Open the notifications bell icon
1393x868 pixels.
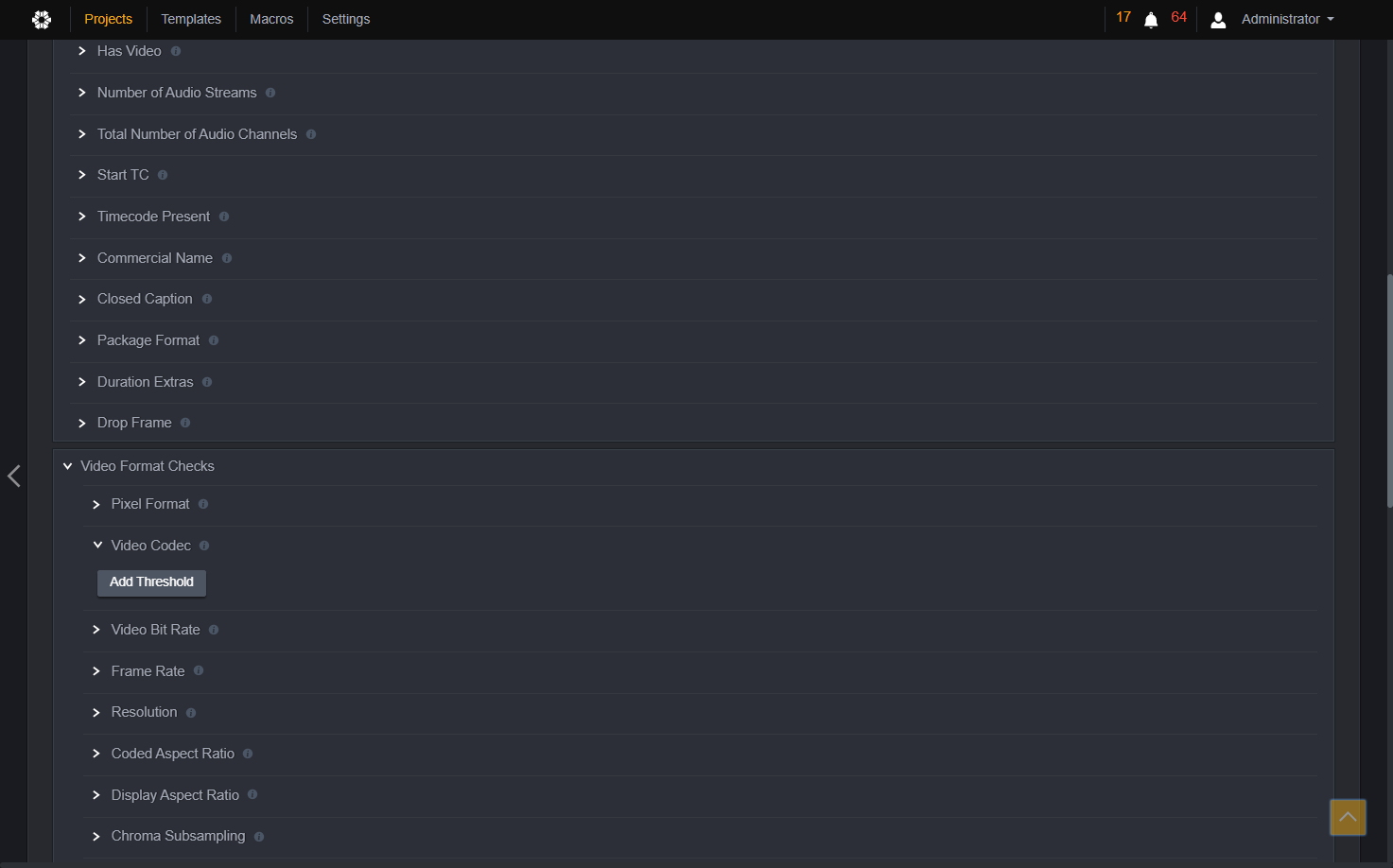(x=1151, y=20)
